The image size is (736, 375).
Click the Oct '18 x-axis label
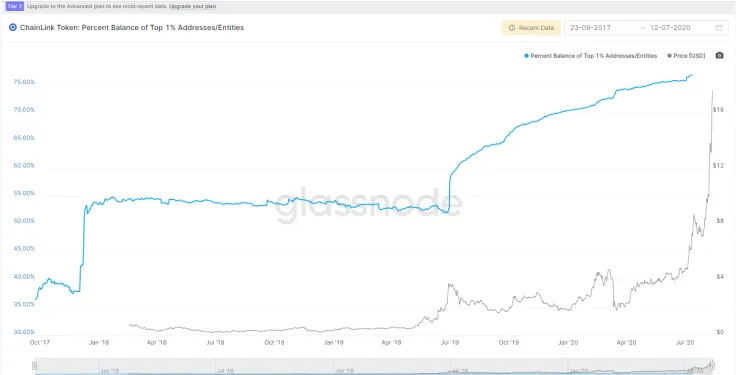(275, 343)
